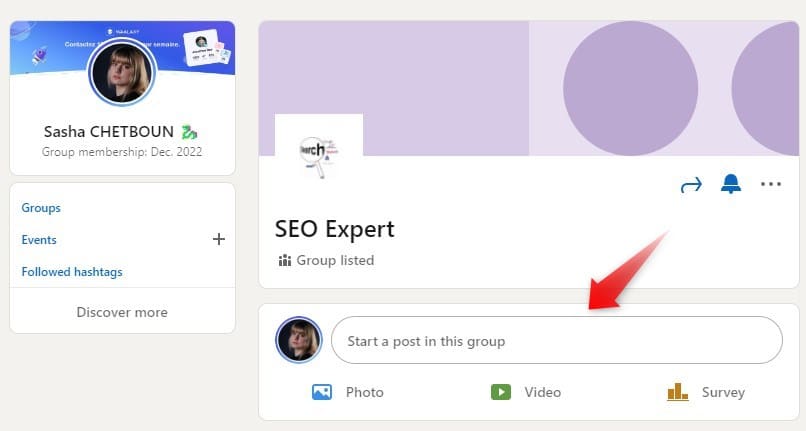Select the Video label to add video

click(x=542, y=392)
